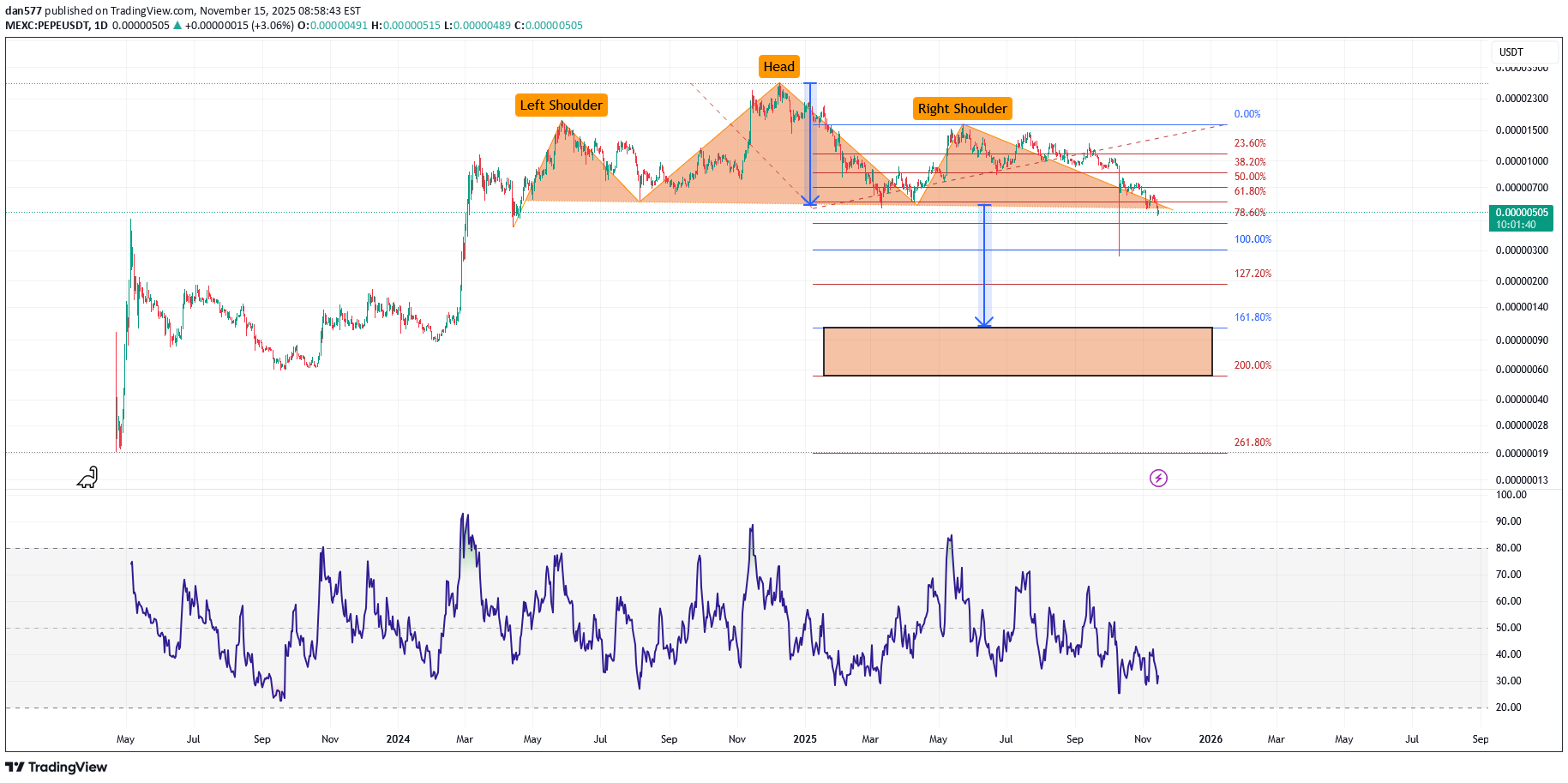Click the purple lightning bolt icon

[x=1158, y=479]
